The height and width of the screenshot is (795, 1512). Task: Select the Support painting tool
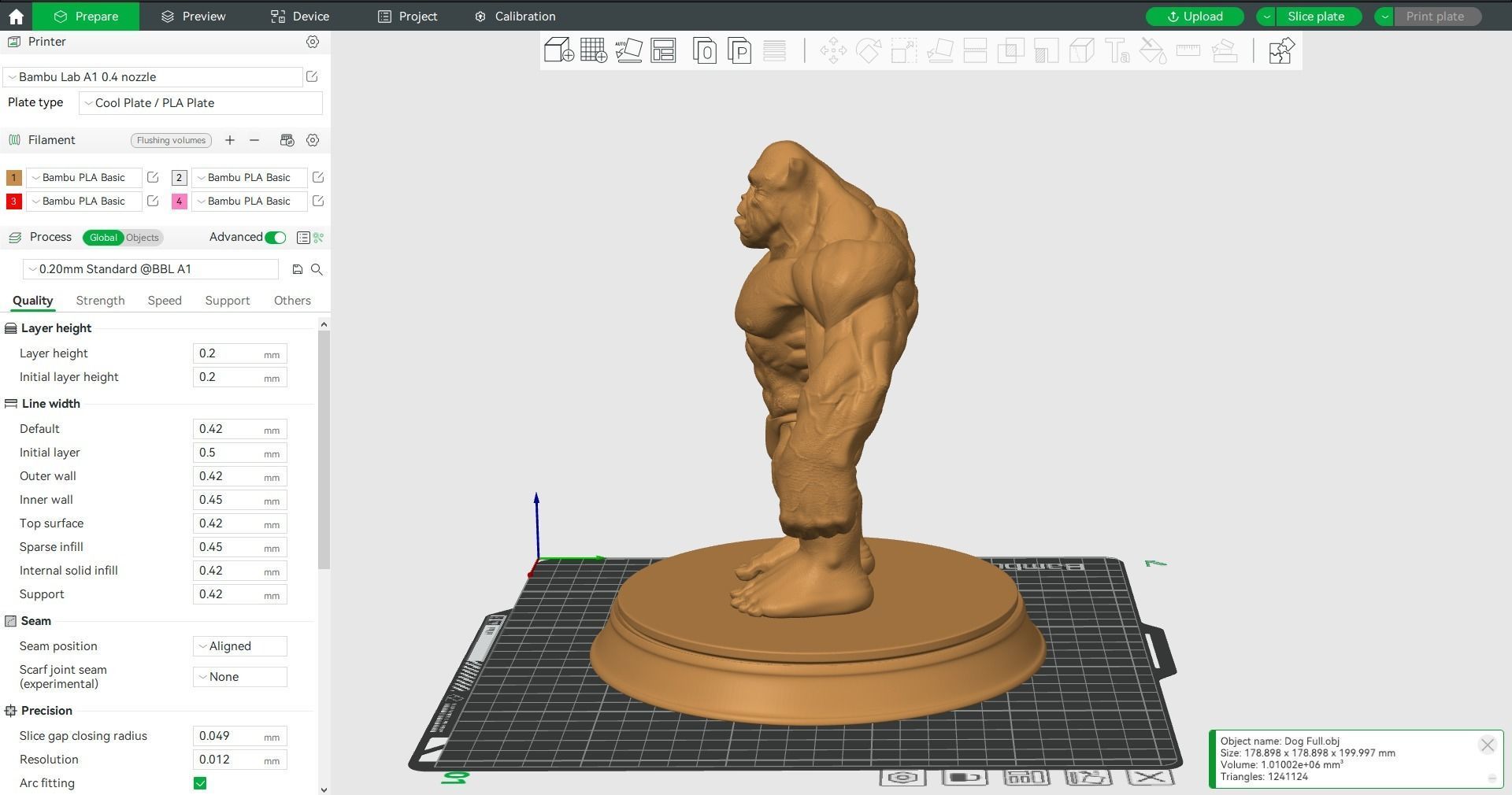point(1046,51)
